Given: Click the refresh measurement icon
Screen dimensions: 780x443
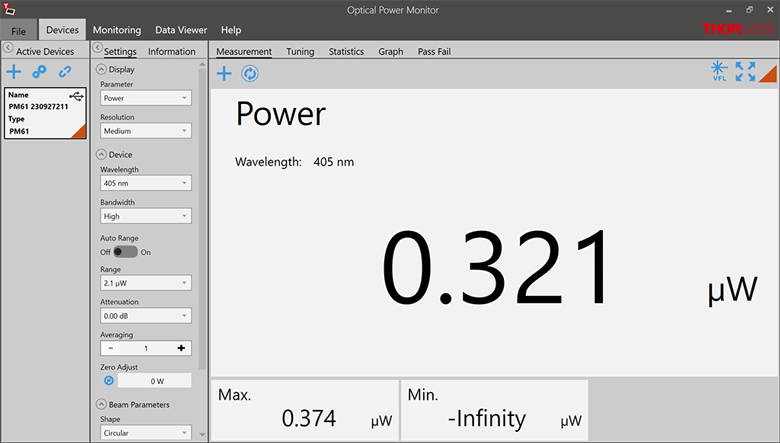Looking at the screenshot, I should click(x=250, y=74).
